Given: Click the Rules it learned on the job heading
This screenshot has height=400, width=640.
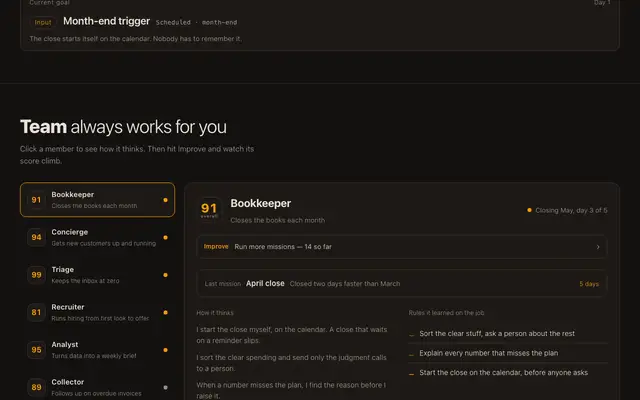Looking at the screenshot, I should [x=447, y=313].
